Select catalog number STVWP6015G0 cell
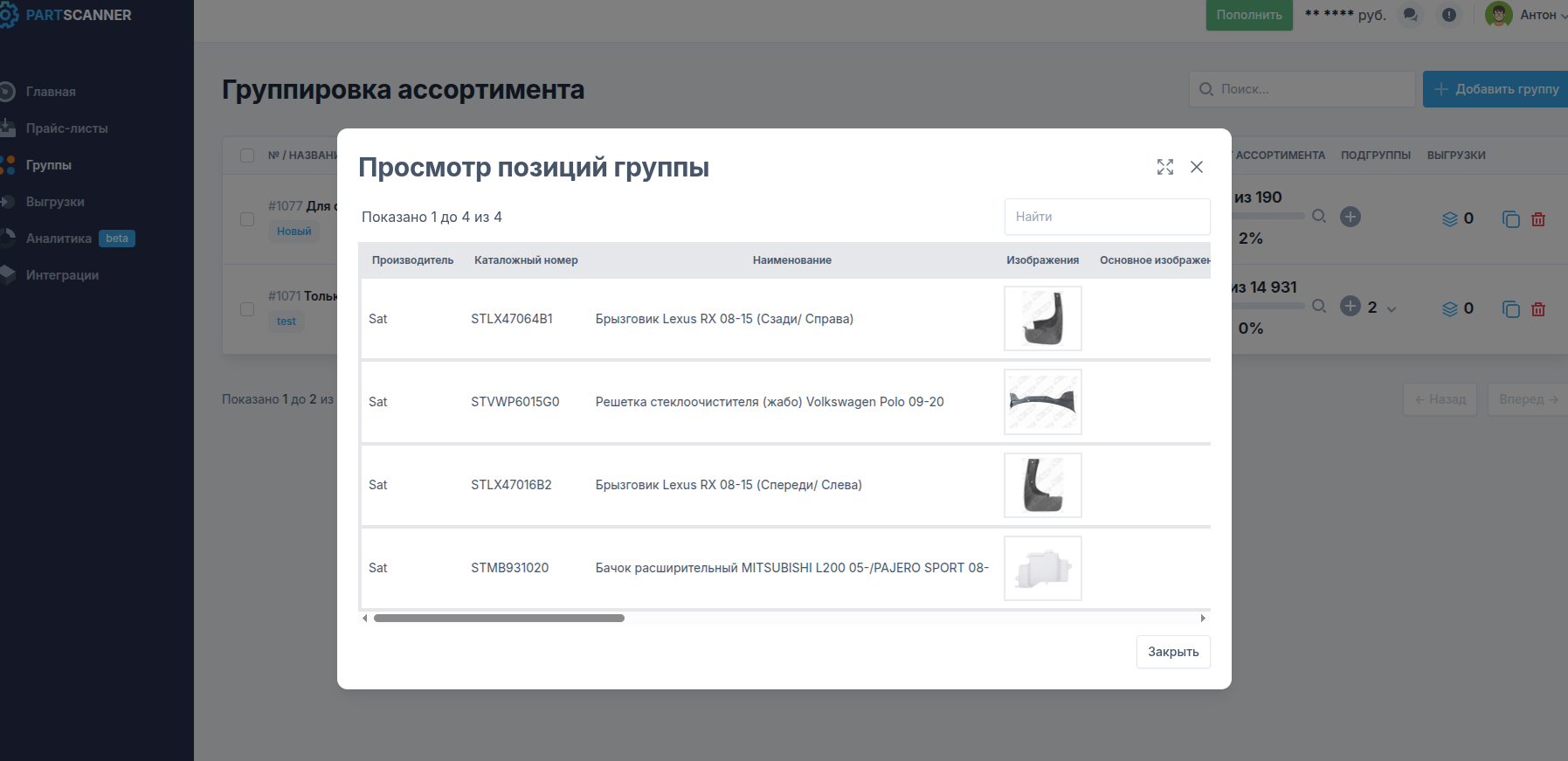Image resolution: width=1568 pixels, height=761 pixels. pyautogui.click(x=515, y=402)
